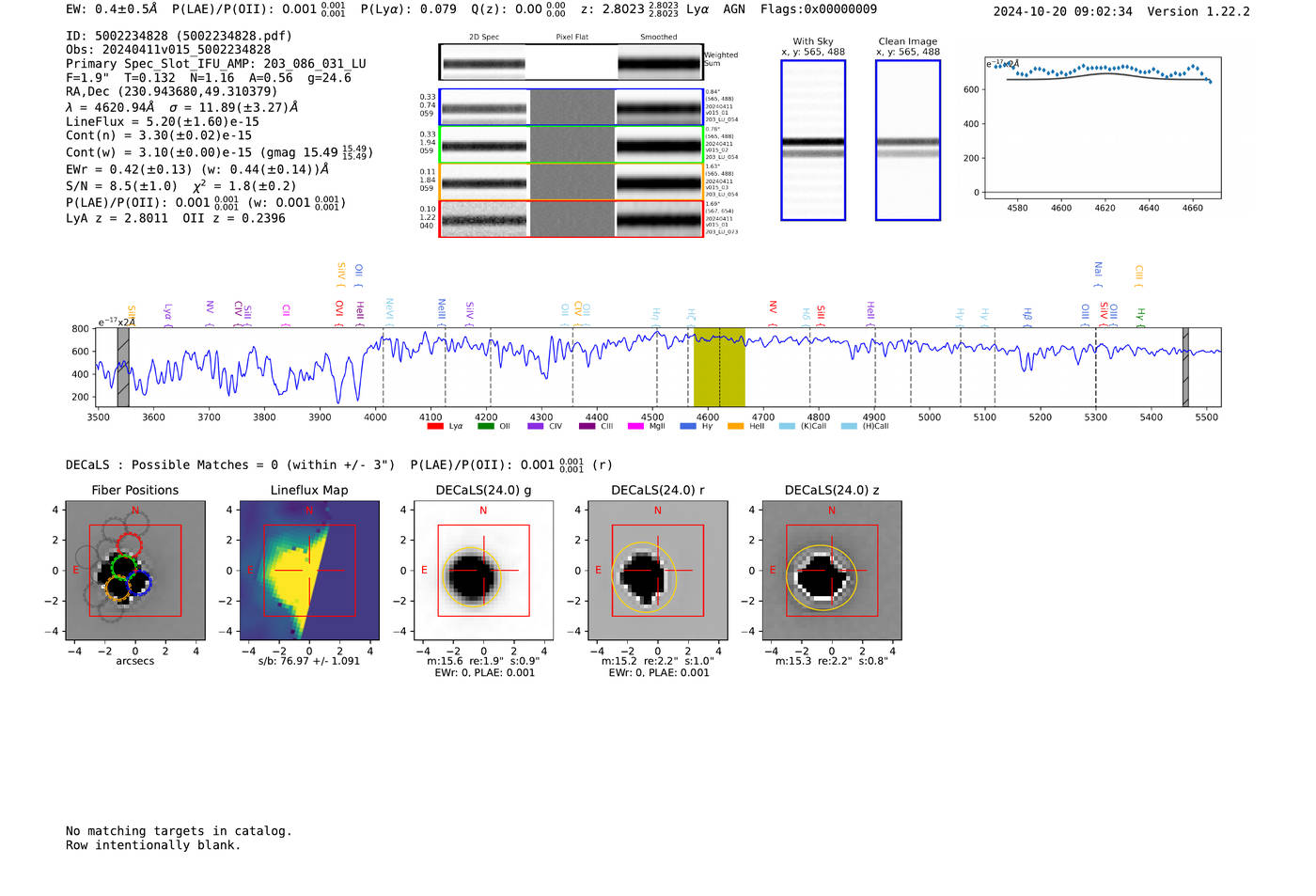Viewport: 1316px width, 896px height.
Task: Click the With Sky cutout image
Action: (813, 140)
